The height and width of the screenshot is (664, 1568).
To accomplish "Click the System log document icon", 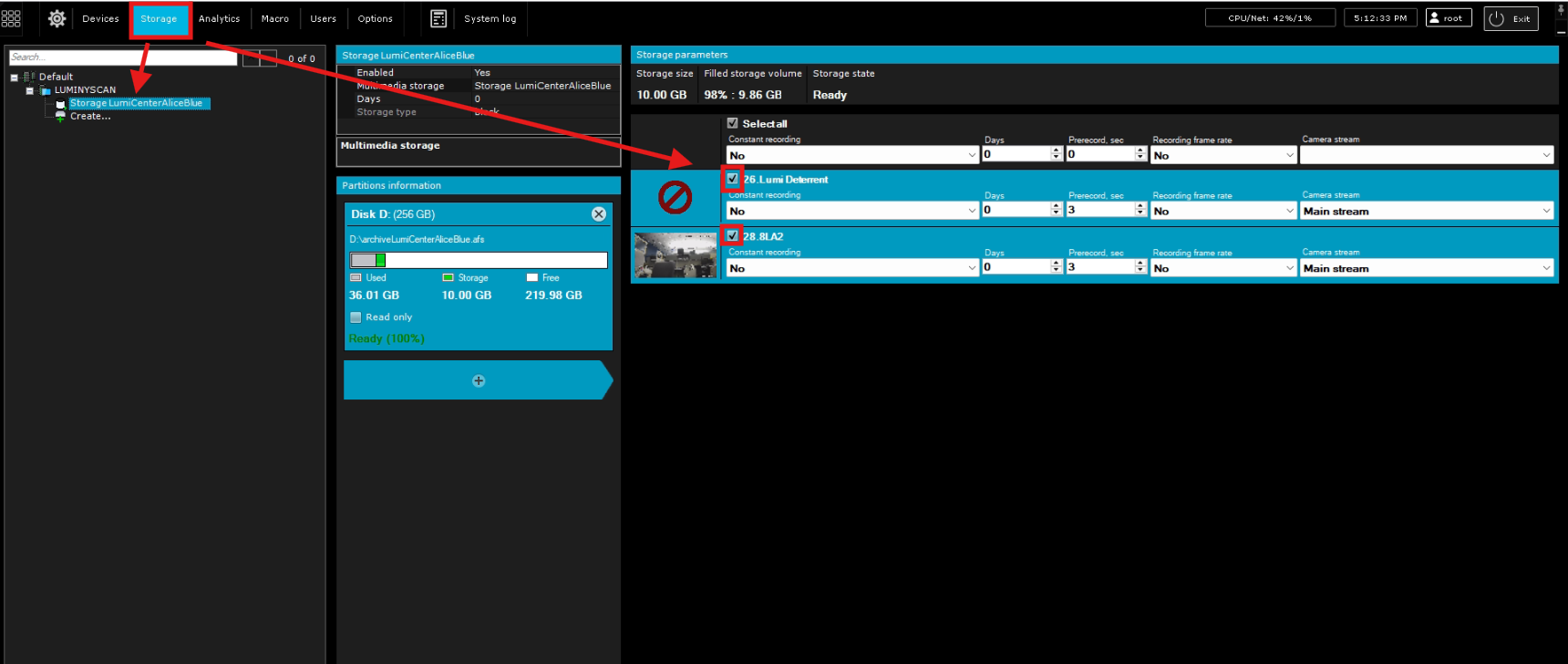I will coord(438,18).
